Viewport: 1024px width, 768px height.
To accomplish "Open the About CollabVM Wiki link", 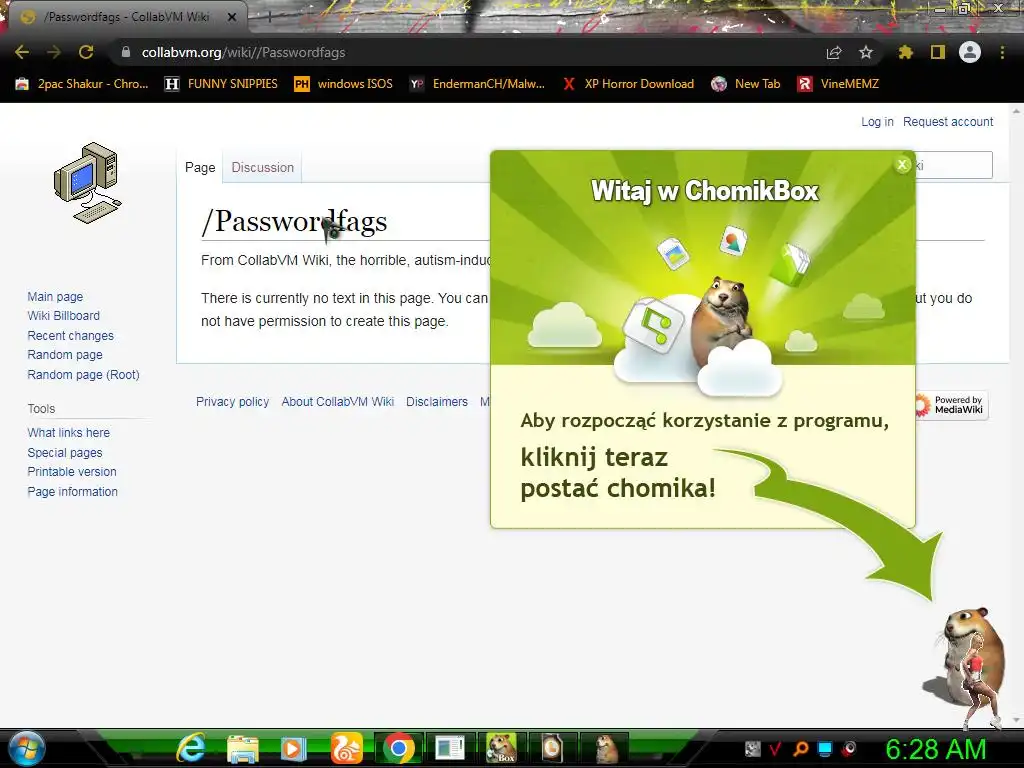I will tap(338, 402).
